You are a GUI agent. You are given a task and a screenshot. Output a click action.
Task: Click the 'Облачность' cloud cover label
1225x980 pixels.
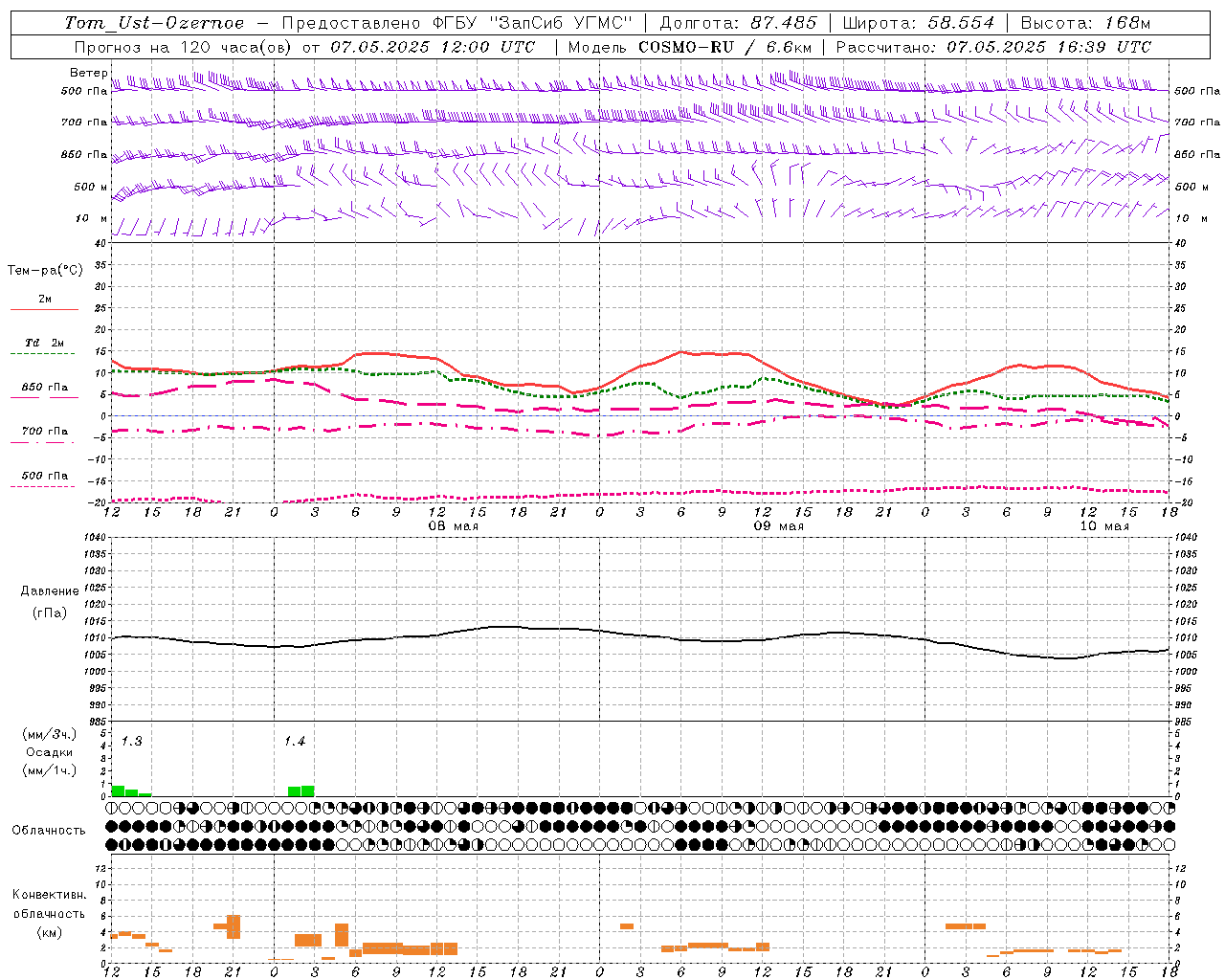[x=49, y=831]
